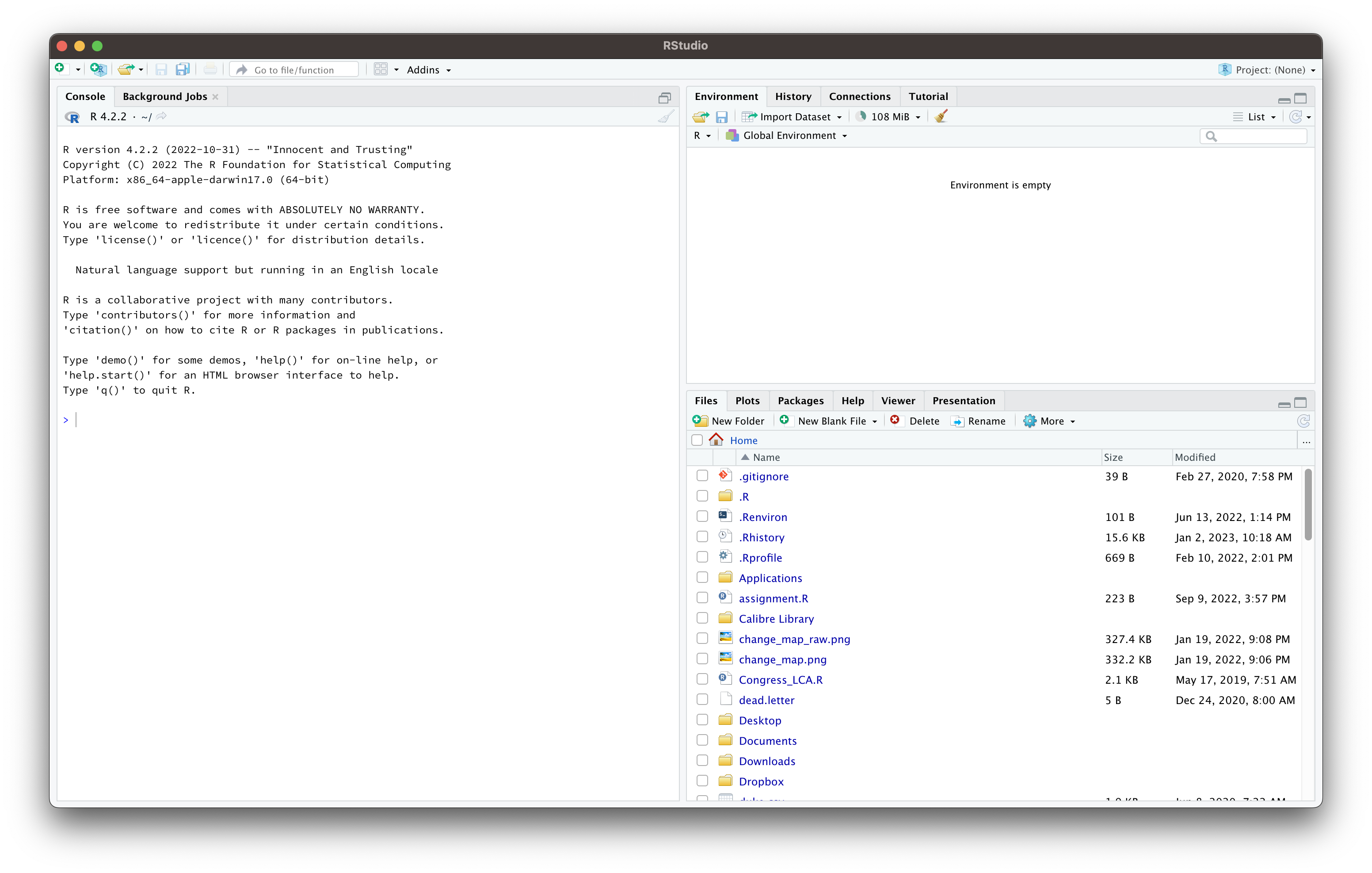The image size is (1372, 873).
Task: Refresh the Files pane listing
Action: click(1303, 421)
